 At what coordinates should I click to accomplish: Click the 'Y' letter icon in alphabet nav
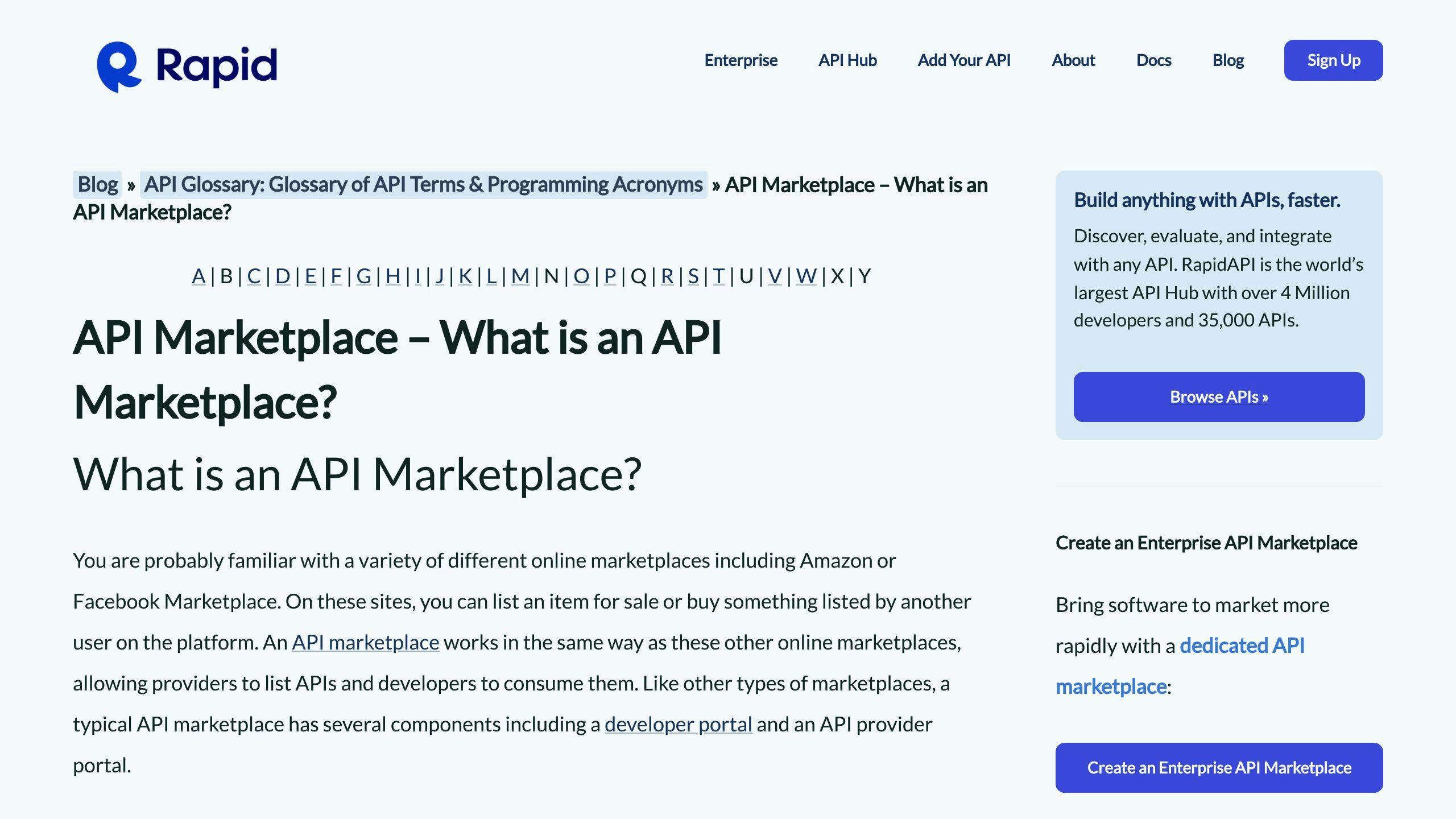[865, 276]
